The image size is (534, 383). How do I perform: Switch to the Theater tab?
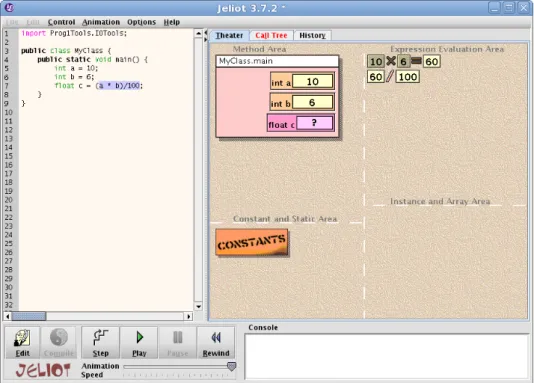click(x=229, y=35)
